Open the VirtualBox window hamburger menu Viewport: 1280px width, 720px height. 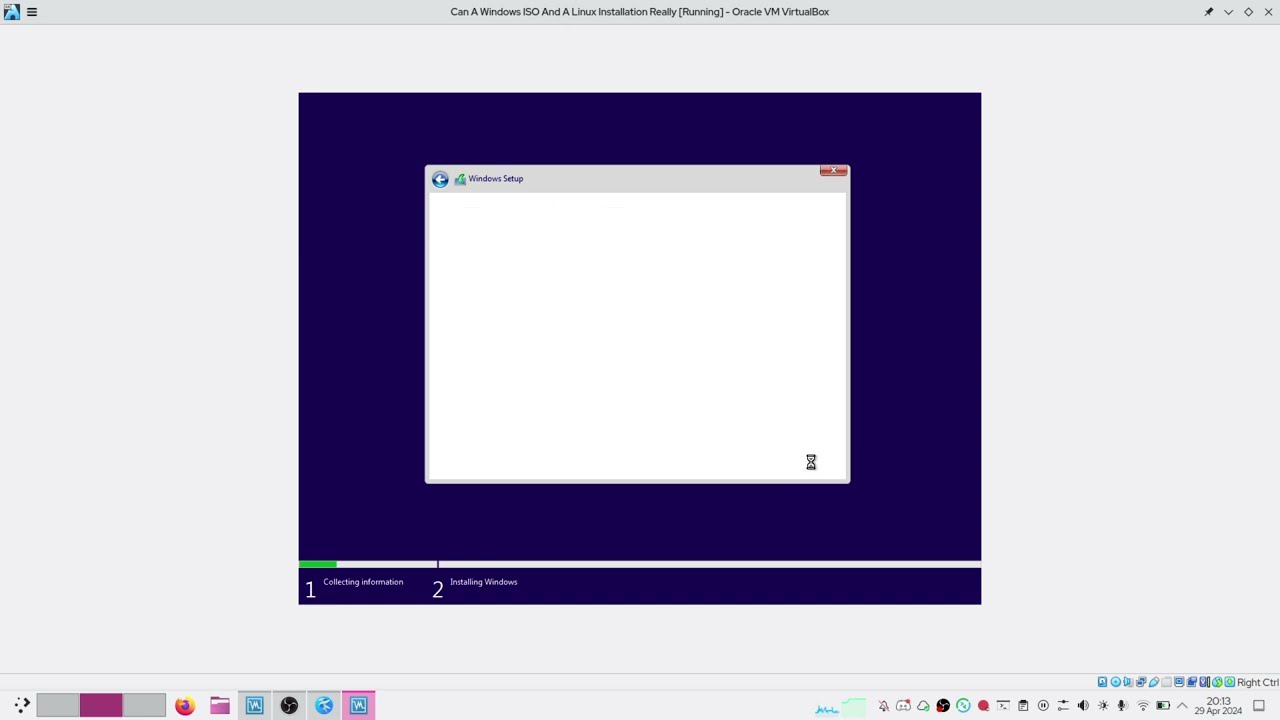click(x=32, y=12)
